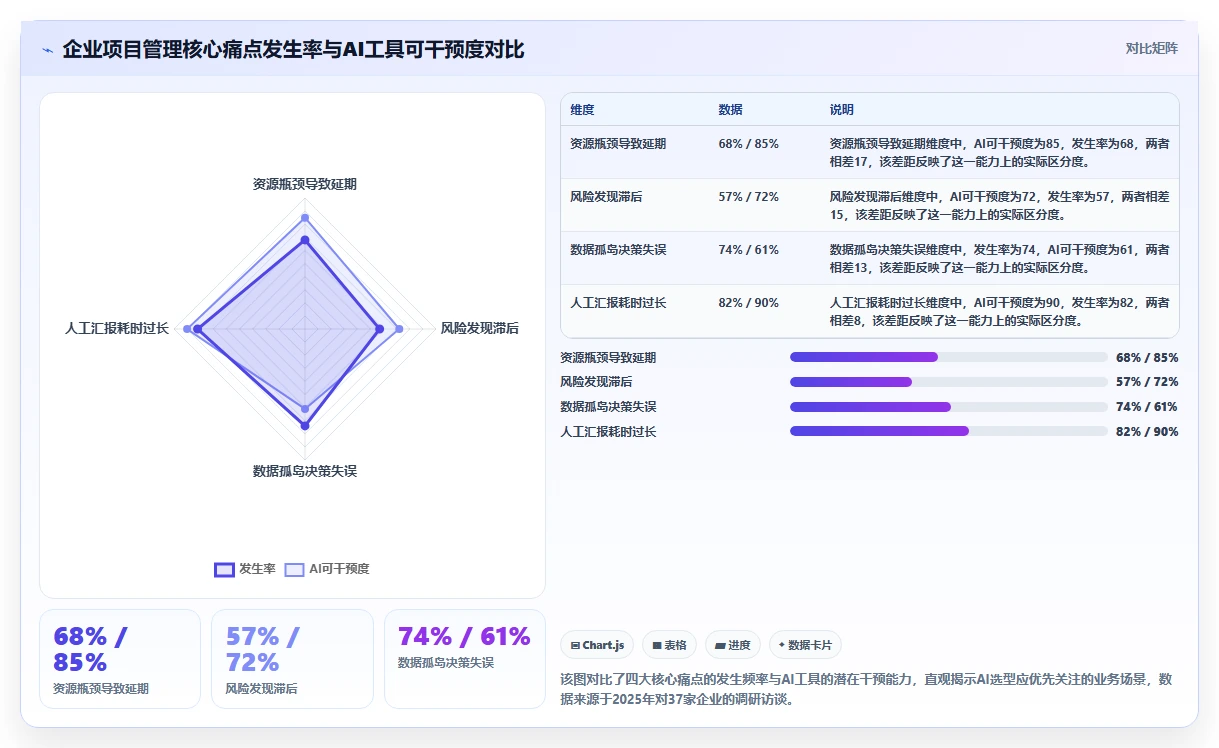Click the AI可干预度 data point on 数据孤岛决策失误 axis
Image resolution: width=1219 pixels, height=748 pixels.
click(x=305, y=408)
